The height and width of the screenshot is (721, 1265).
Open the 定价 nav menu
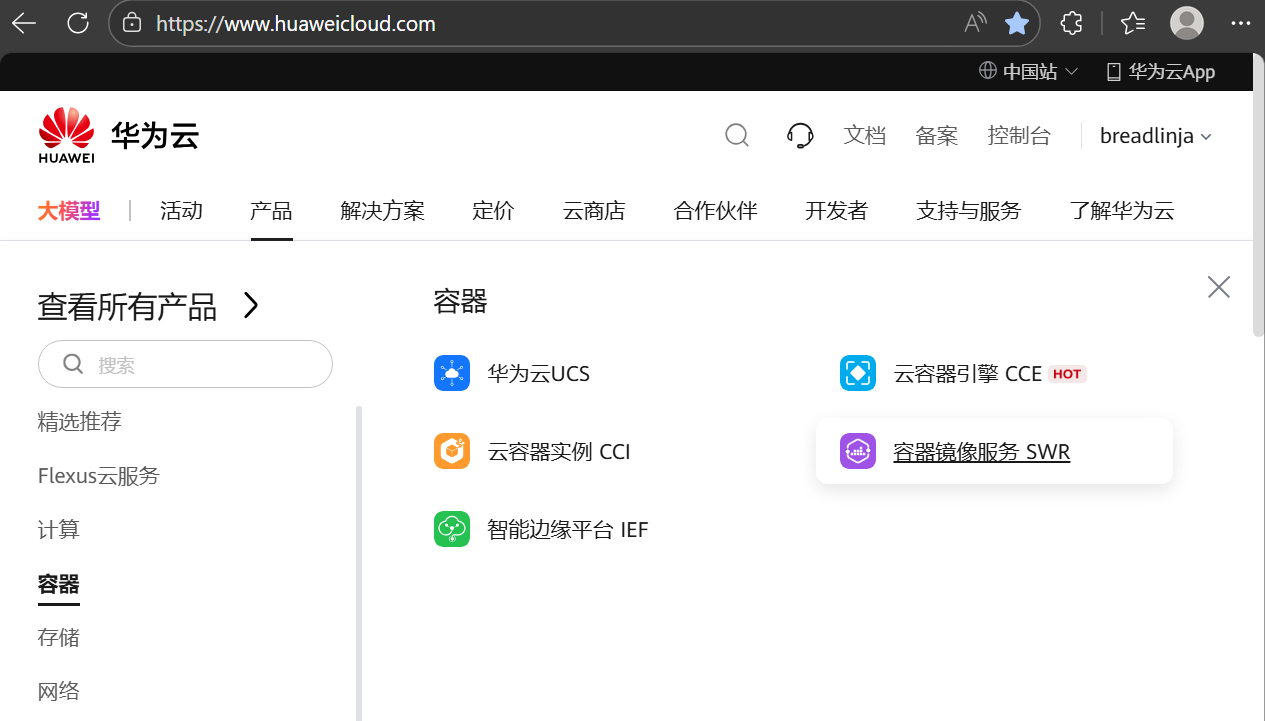click(493, 211)
